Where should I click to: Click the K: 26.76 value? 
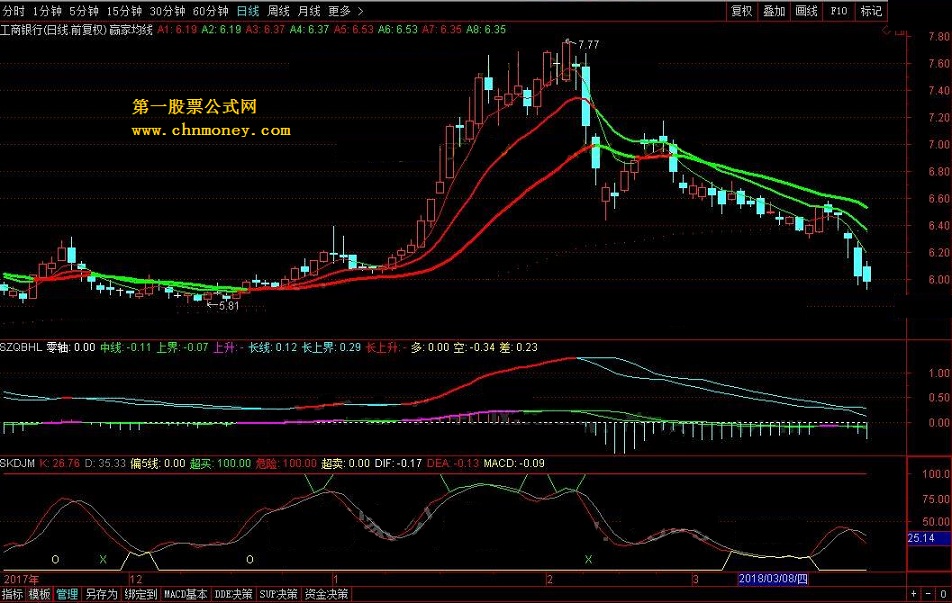[60, 463]
